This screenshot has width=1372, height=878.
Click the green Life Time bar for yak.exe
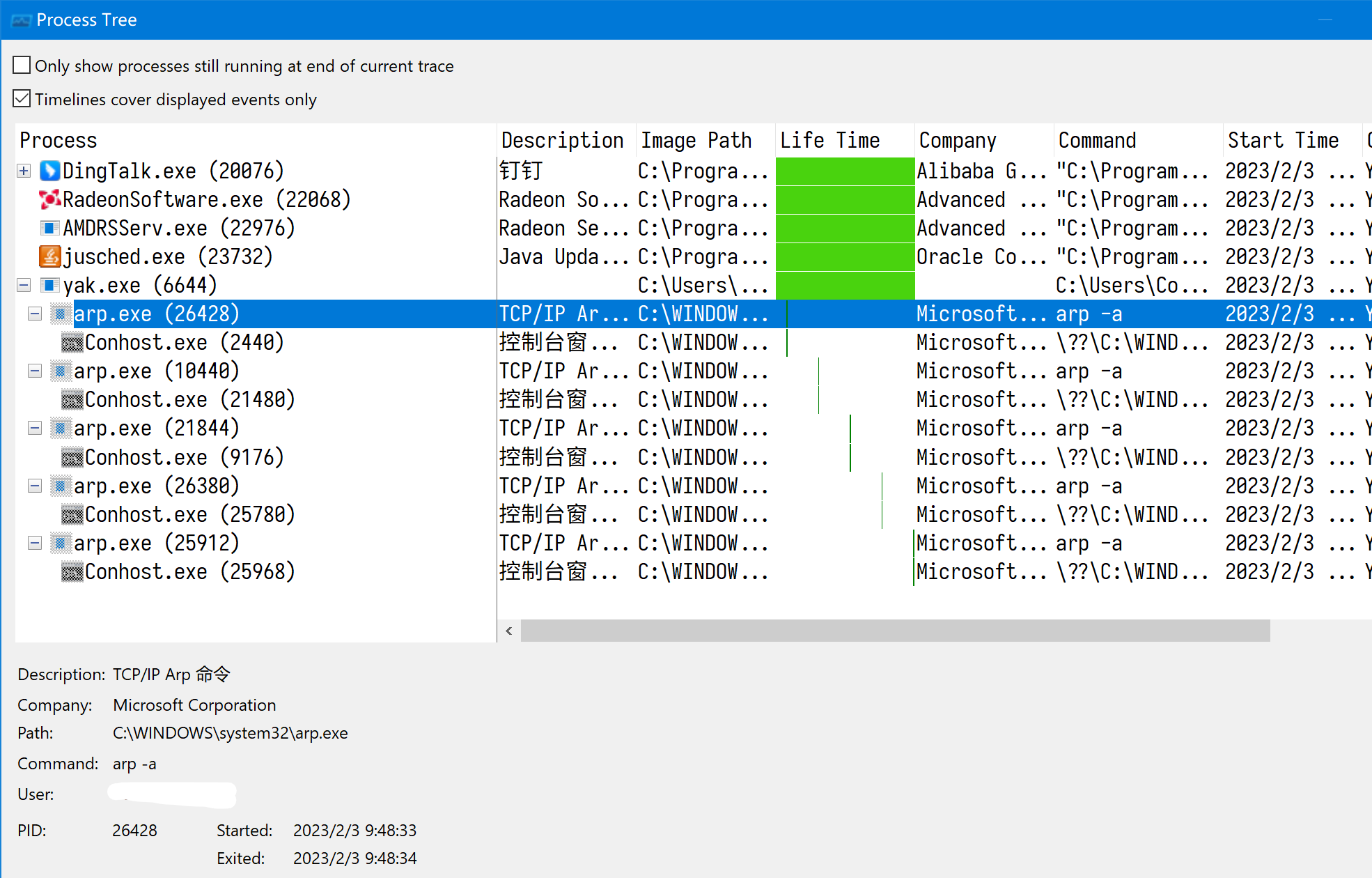(845, 285)
